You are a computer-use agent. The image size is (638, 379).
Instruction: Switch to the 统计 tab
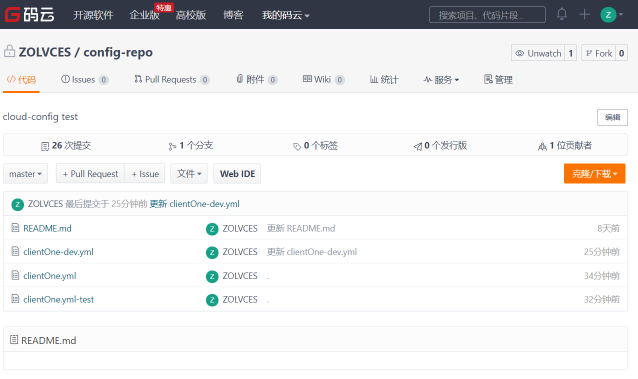[x=384, y=79]
